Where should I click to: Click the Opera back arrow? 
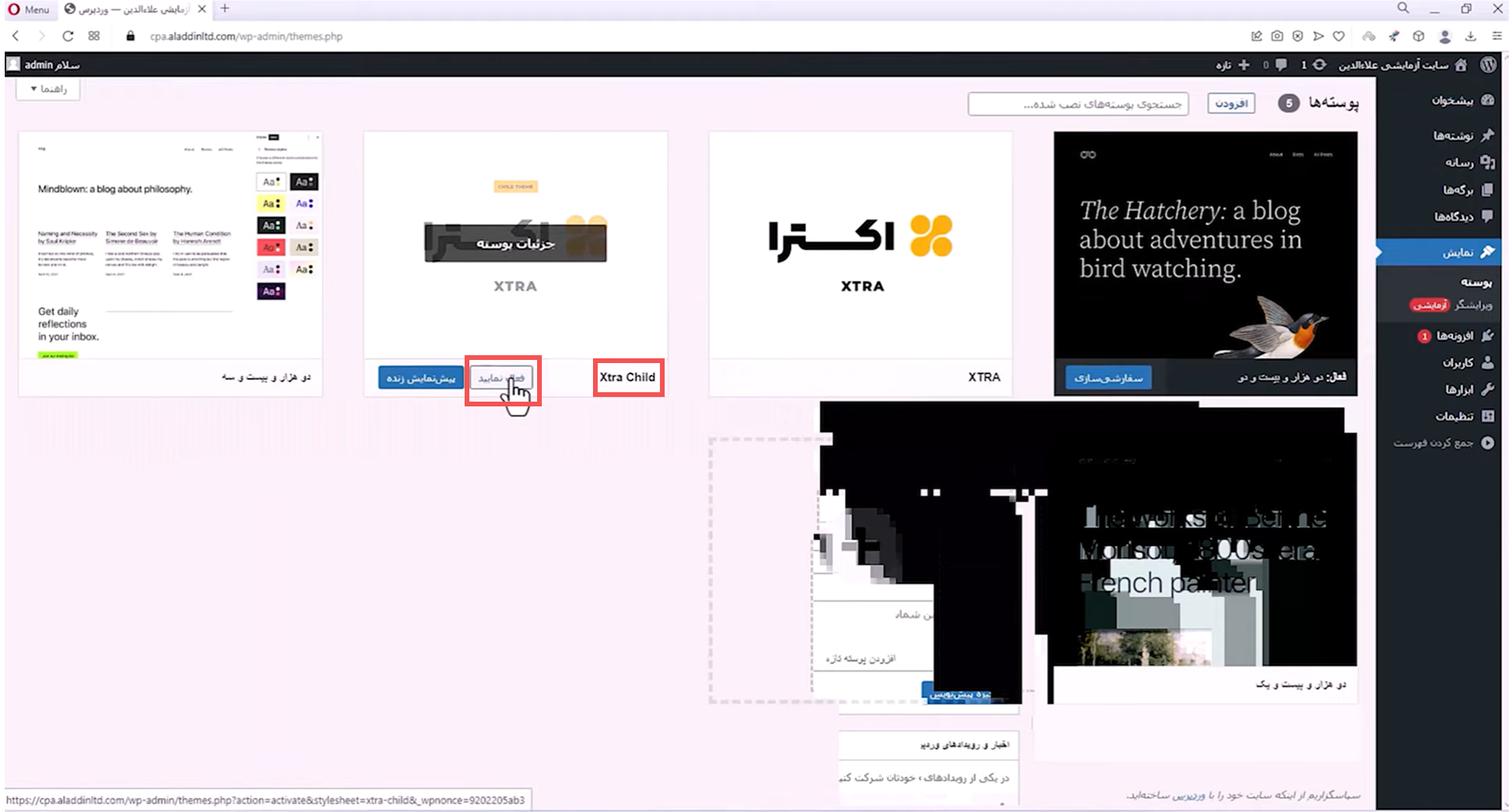pos(16,36)
